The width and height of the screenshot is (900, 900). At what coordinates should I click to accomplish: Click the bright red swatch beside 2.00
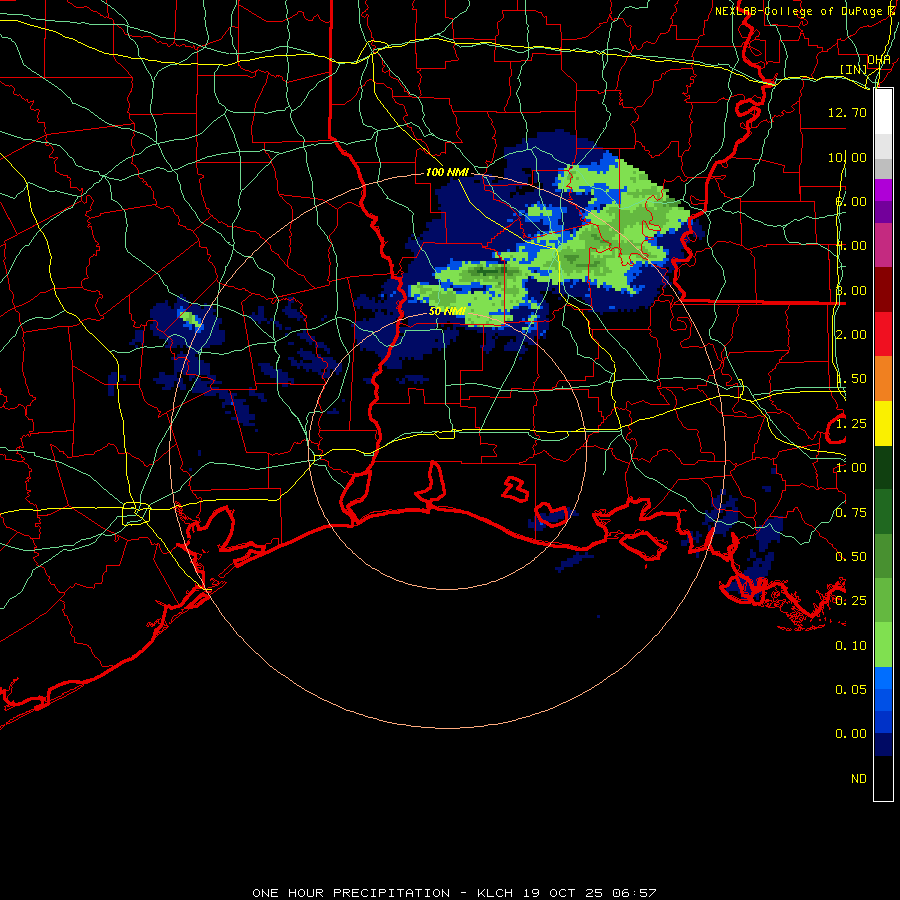tap(883, 334)
